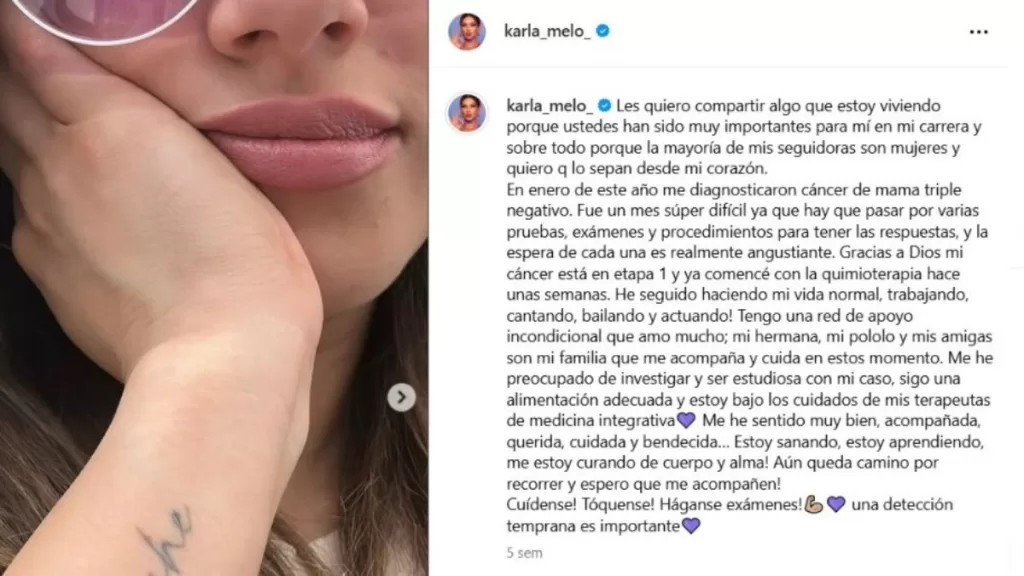Screen dimensions: 1024x576
Task: Open karla_melo_ username at caption start
Action: pos(550,106)
